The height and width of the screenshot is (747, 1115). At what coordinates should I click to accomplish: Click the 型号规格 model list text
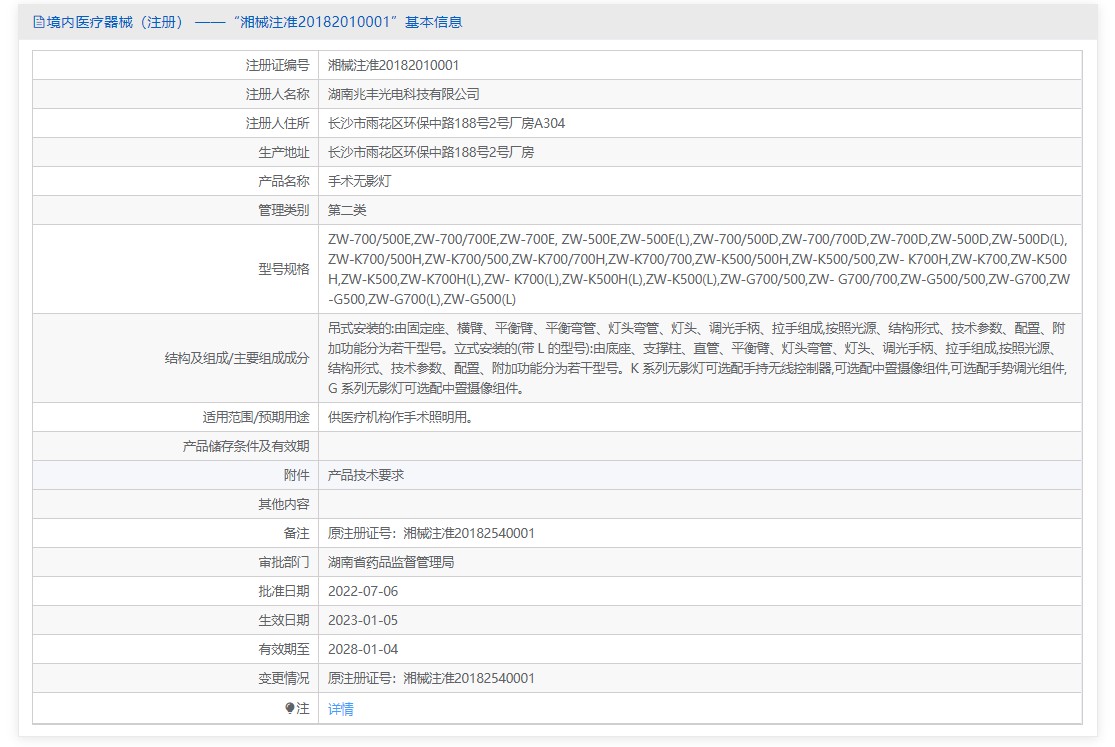point(699,269)
